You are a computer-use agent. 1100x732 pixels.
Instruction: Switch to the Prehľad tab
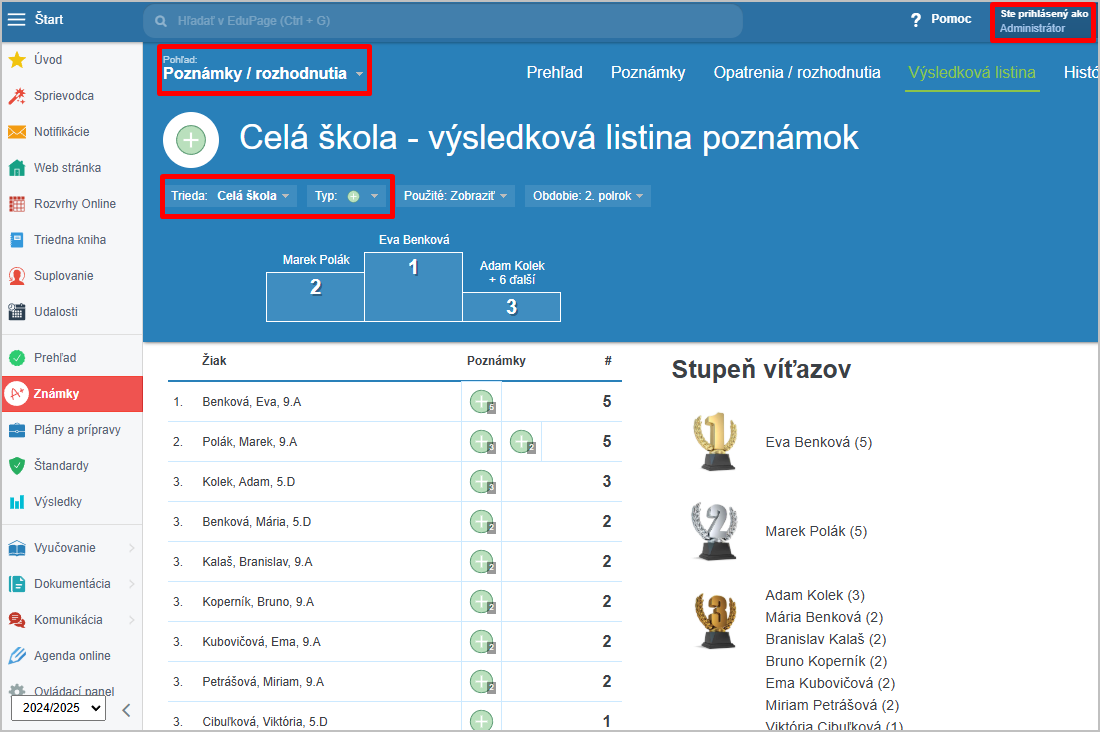tap(554, 72)
